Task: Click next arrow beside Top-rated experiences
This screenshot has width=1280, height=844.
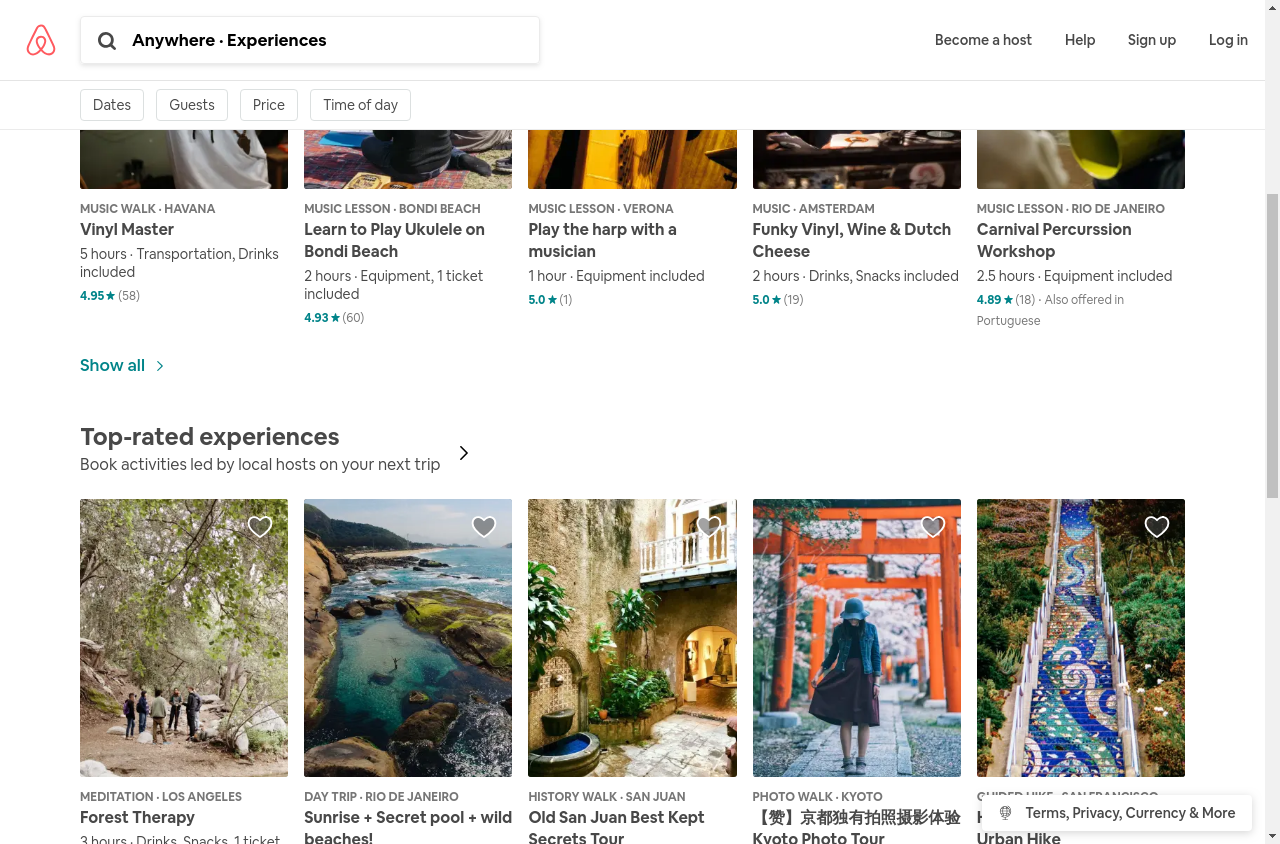Action: (464, 453)
